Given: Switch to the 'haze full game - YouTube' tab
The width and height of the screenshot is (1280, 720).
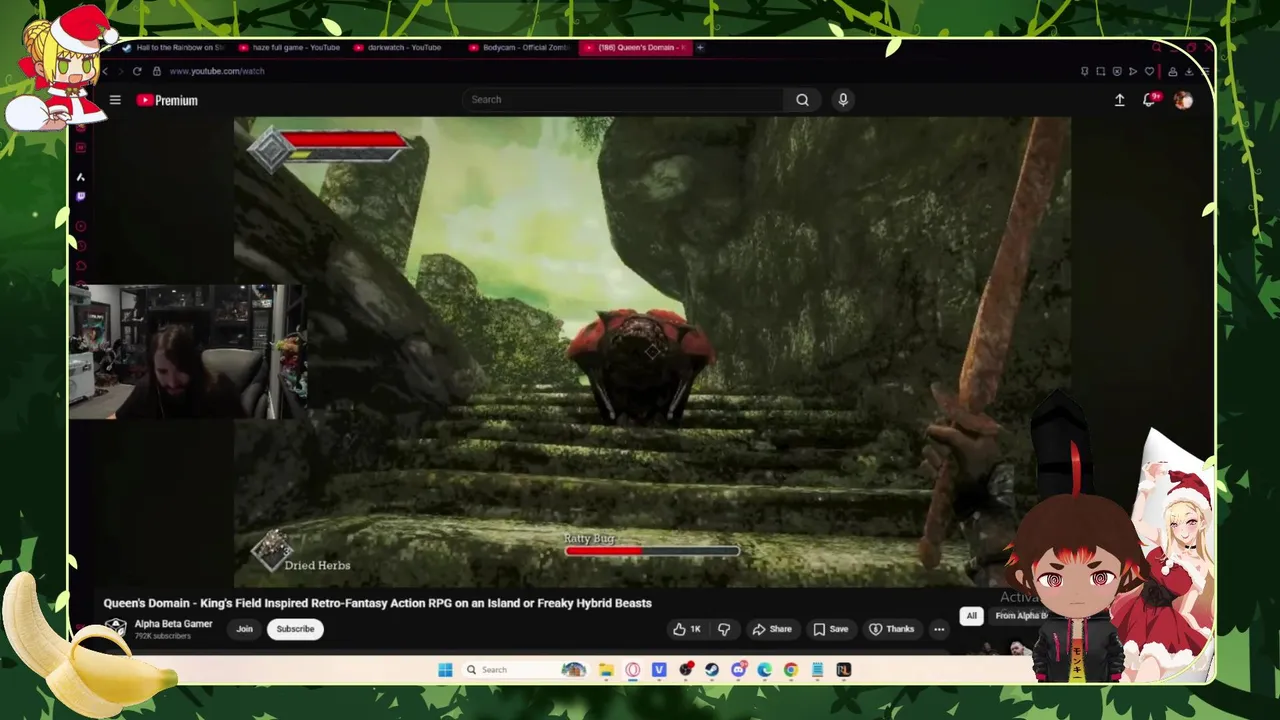Looking at the screenshot, I should tap(290, 47).
